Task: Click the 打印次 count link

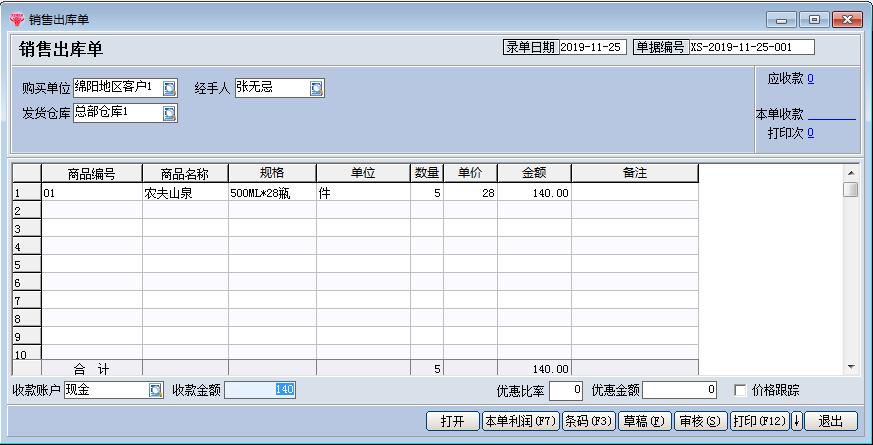Action: click(x=810, y=133)
